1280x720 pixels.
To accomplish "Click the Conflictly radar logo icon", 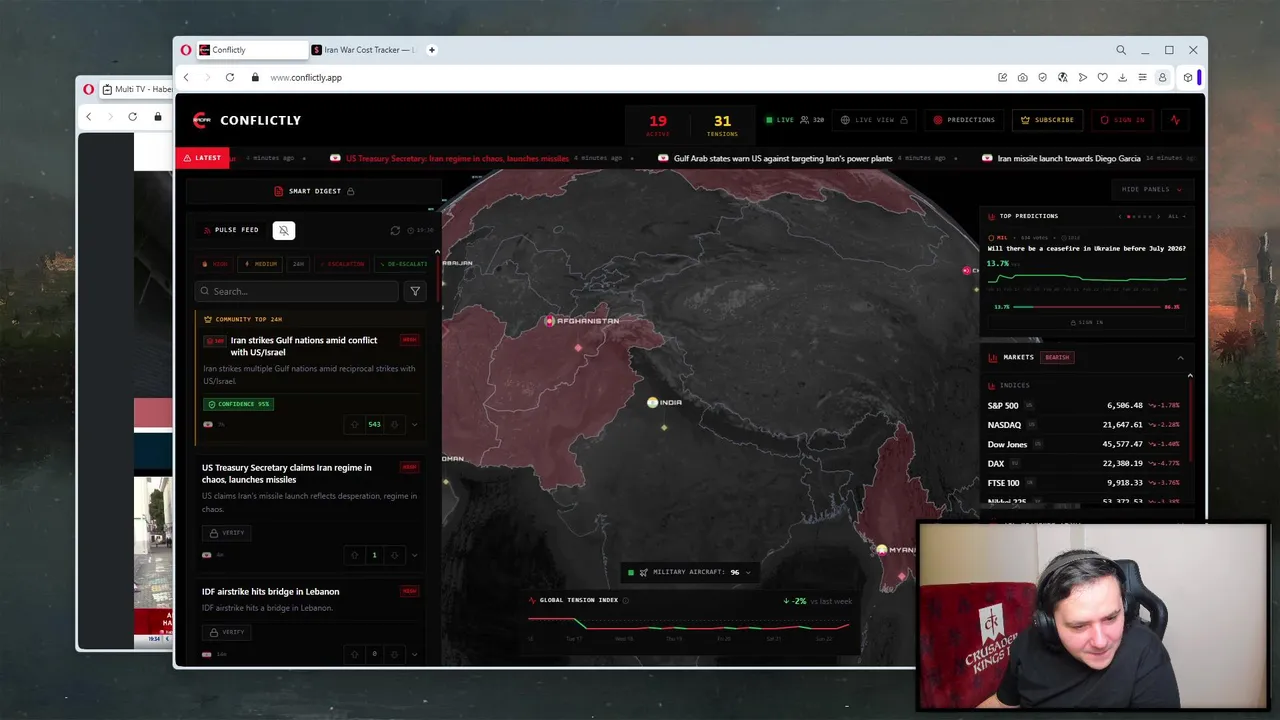I will point(201,120).
